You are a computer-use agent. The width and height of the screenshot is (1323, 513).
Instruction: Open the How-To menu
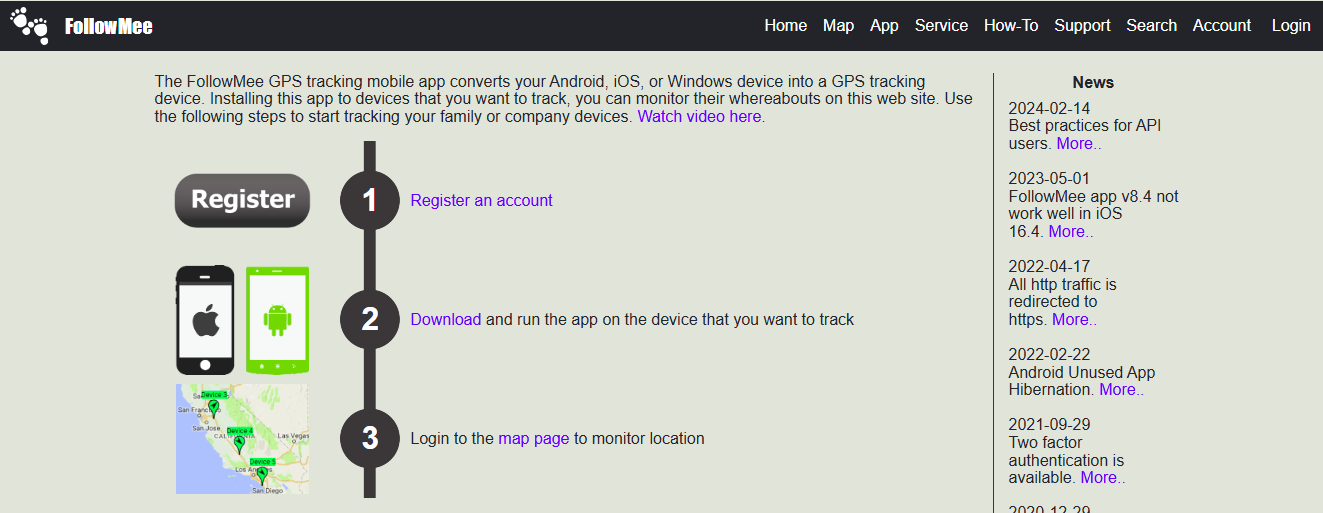pos(1010,26)
